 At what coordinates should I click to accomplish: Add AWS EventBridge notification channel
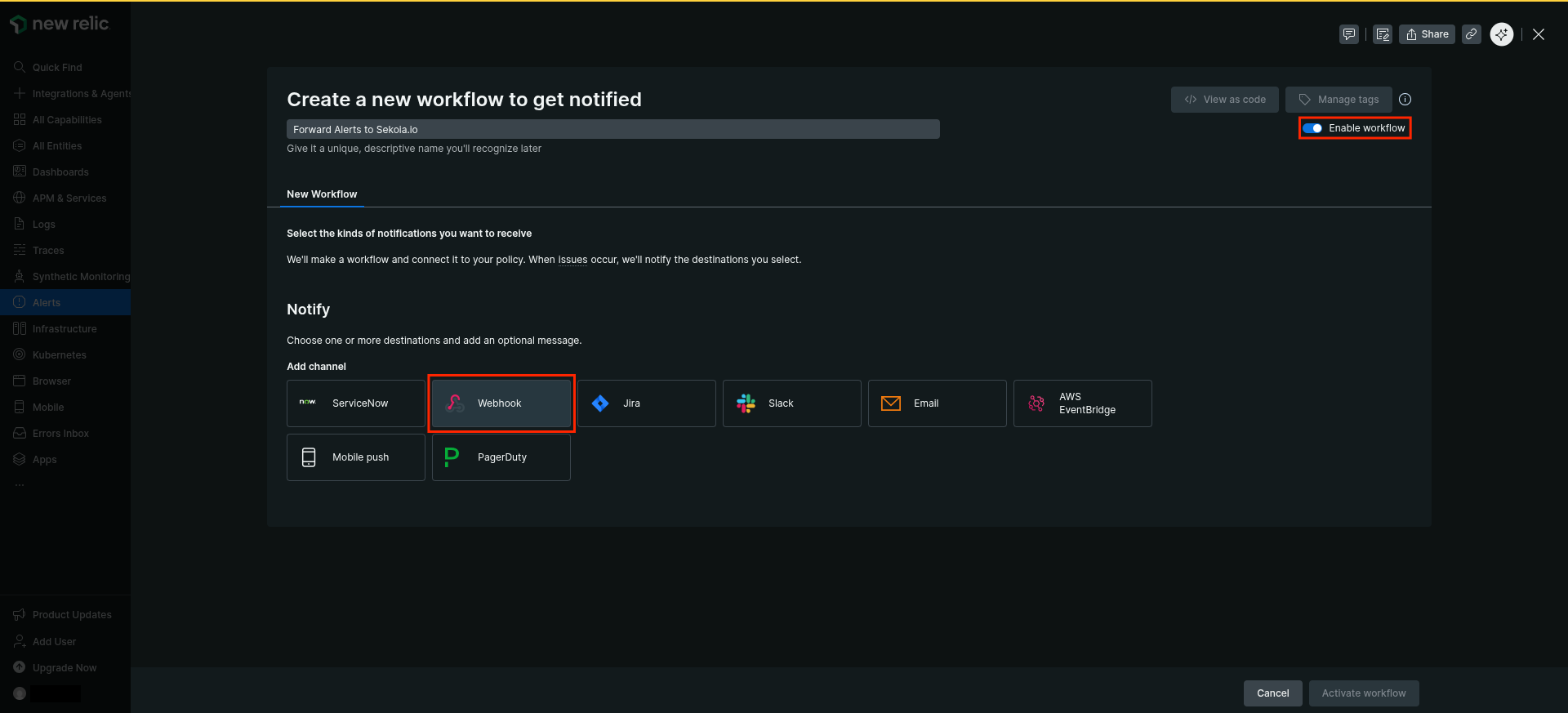pos(1083,403)
